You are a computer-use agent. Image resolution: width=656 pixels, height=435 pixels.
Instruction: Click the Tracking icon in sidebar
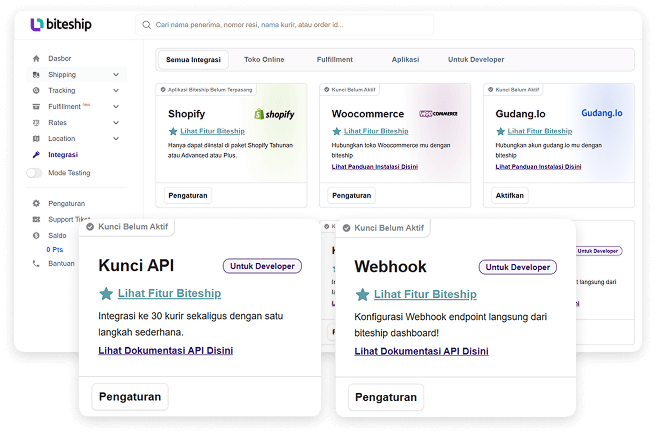pos(36,91)
